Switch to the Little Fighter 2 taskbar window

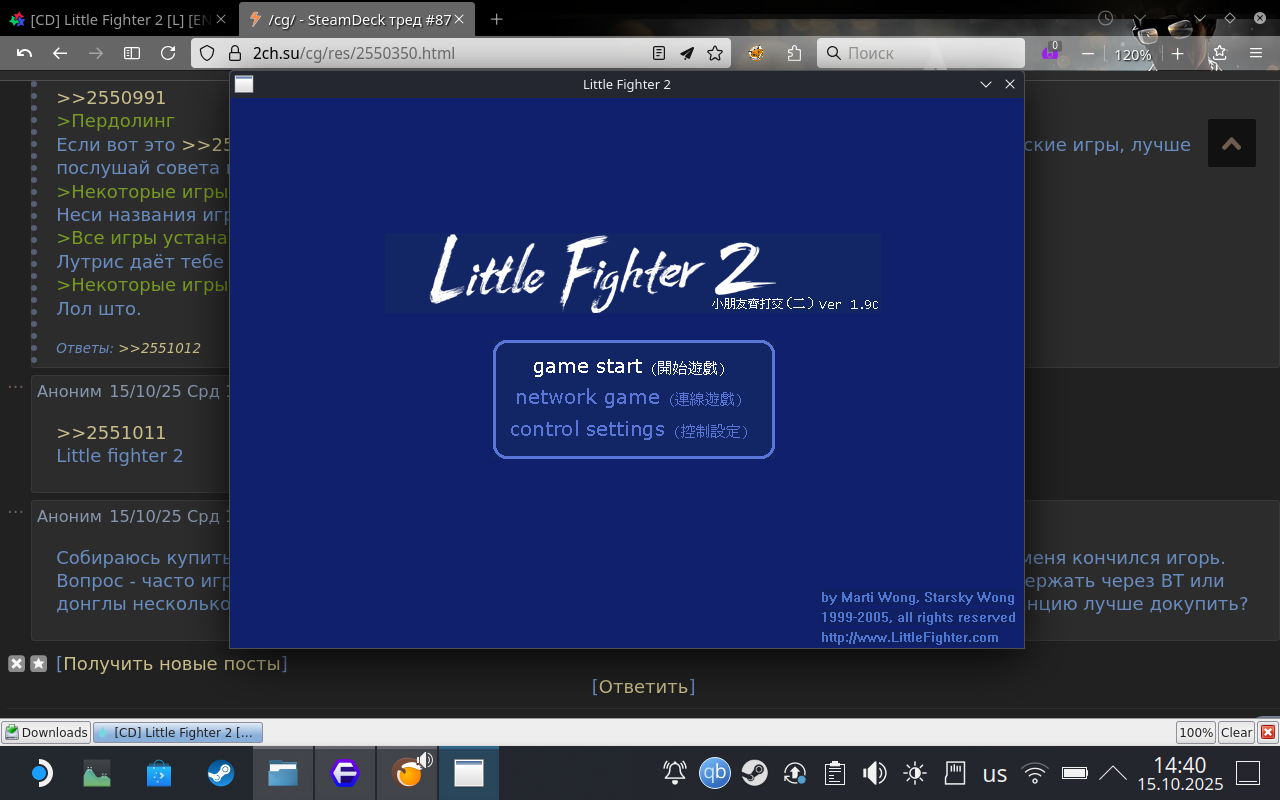pyautogui.click(x=469, y=773)
